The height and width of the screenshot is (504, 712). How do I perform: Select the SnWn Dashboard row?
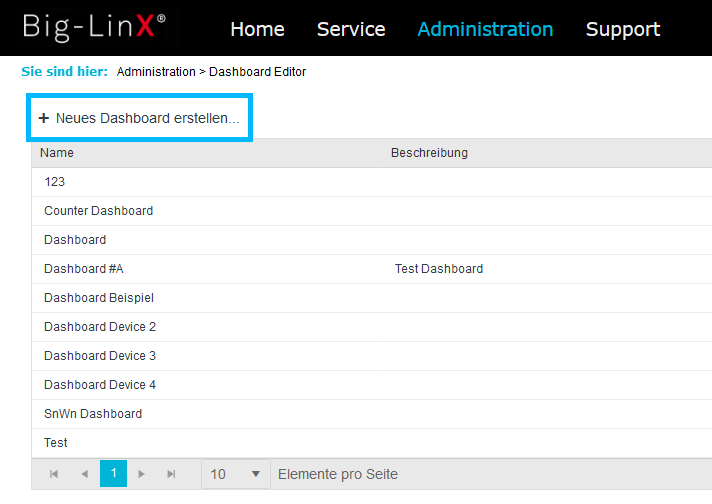tap(372, 414)
